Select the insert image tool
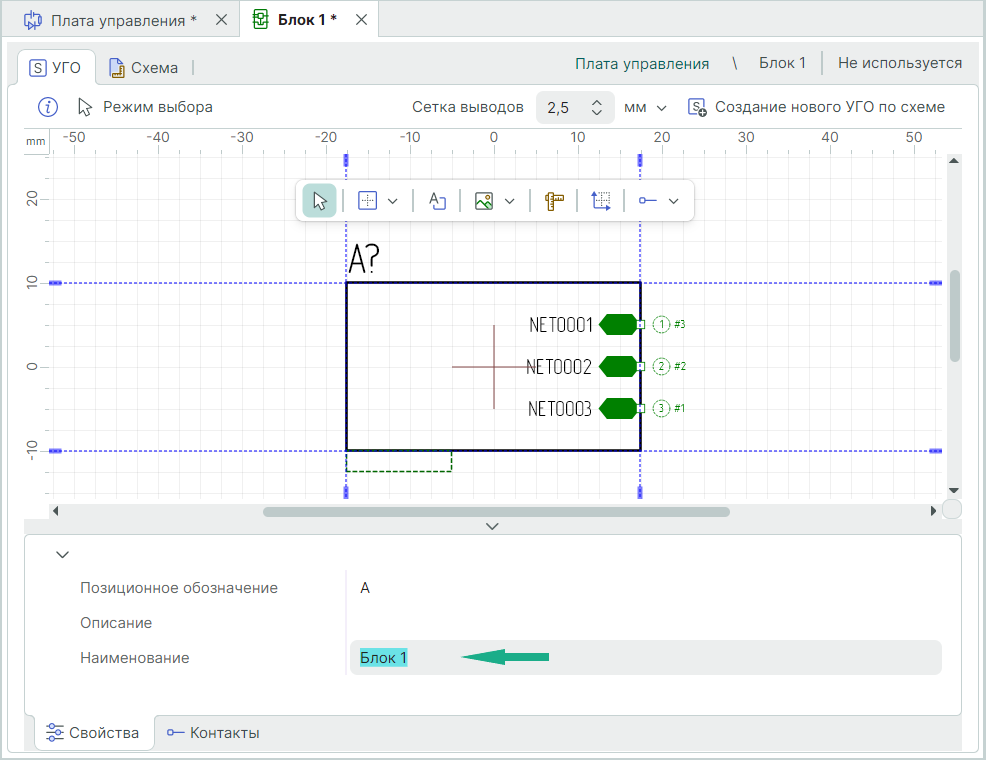Image resolution: width=986 pixels, height=760 pixels. (484, 201)
